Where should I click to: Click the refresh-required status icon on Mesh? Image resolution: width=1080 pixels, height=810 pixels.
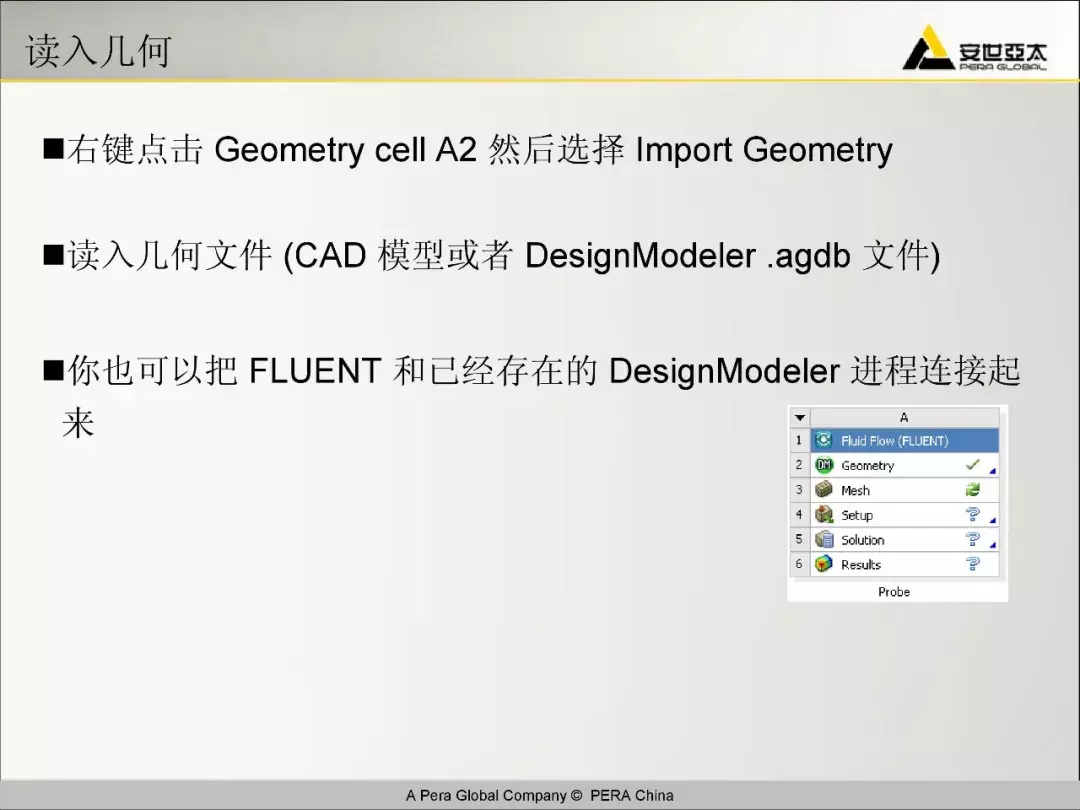pos(972,490)
